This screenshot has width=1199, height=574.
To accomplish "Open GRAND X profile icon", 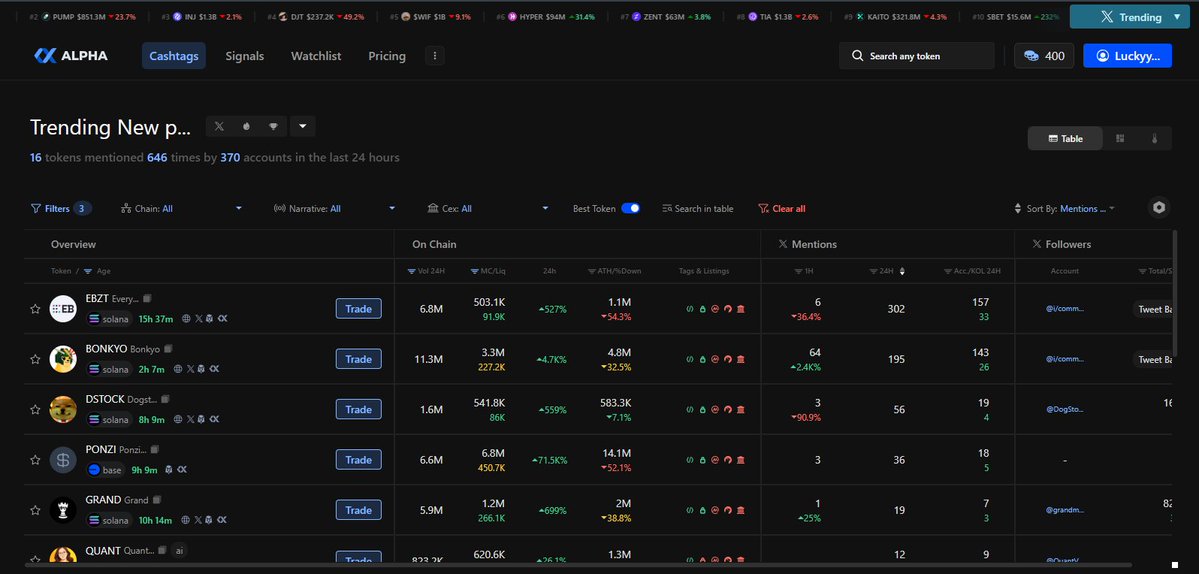I will [198, 520].
